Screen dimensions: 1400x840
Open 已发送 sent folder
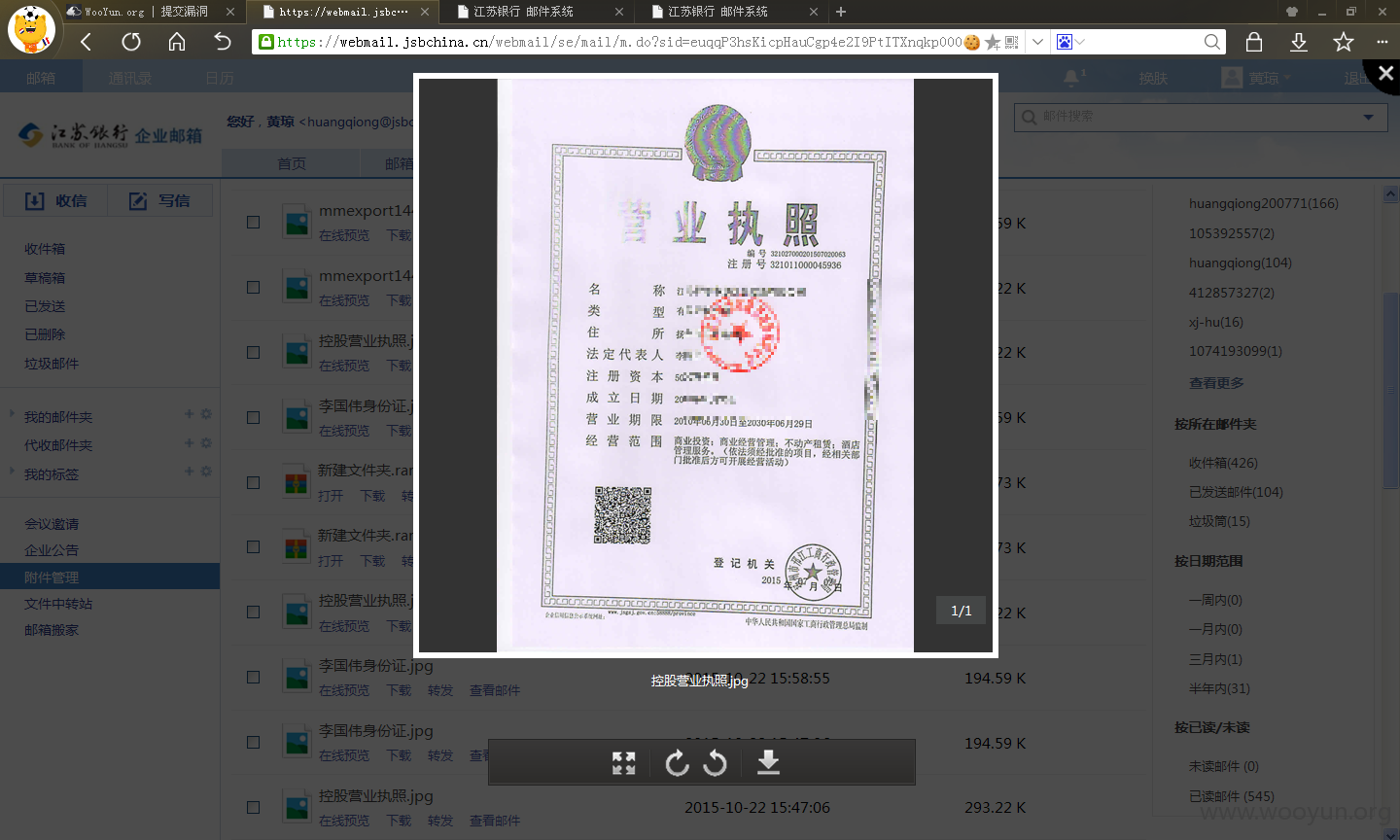coord(45,305)
